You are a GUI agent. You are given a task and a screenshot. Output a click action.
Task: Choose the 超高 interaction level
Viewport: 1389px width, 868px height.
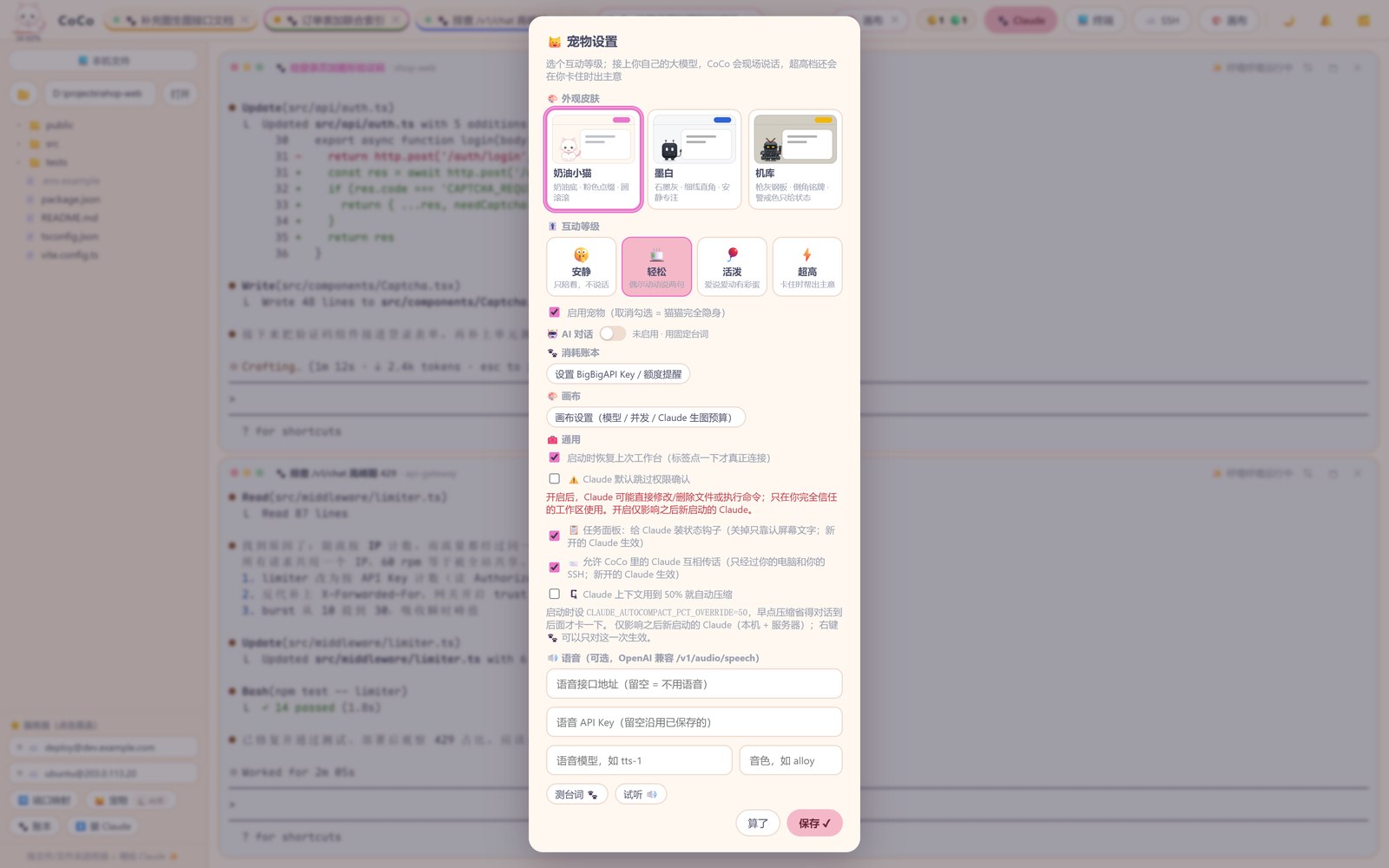coord(807,266)
